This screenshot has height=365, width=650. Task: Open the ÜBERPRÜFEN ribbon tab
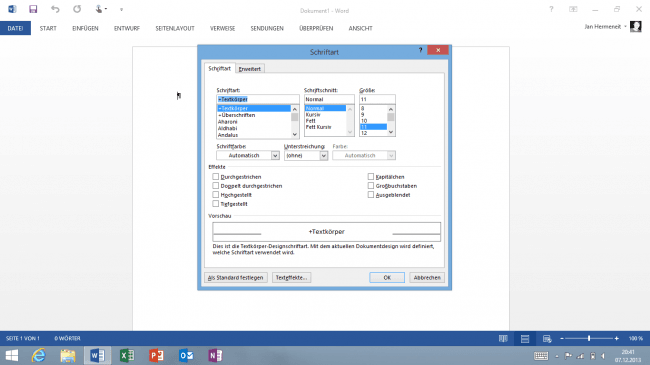click(x=316, y=28)
